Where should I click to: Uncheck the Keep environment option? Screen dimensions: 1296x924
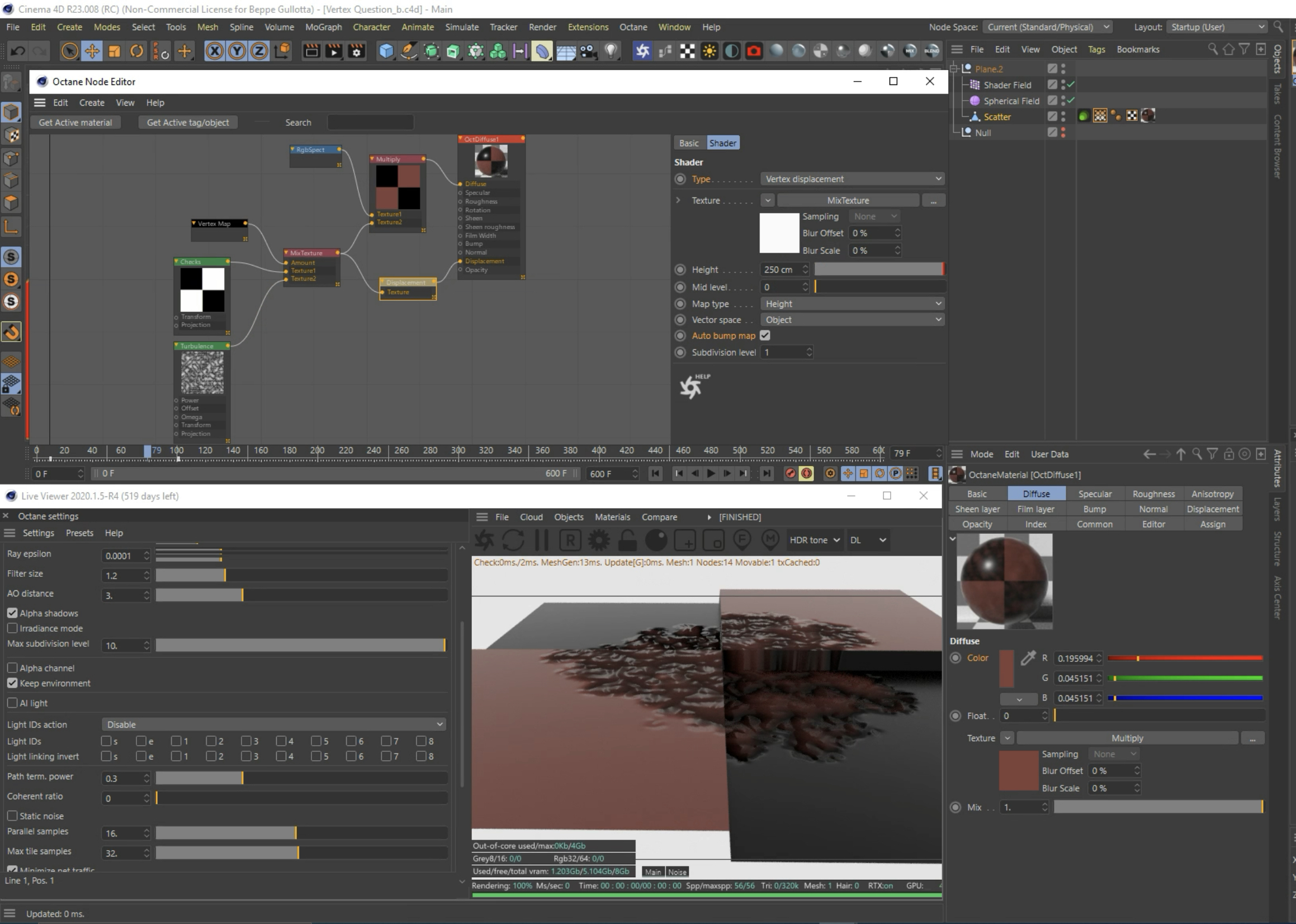click(12, 683)
